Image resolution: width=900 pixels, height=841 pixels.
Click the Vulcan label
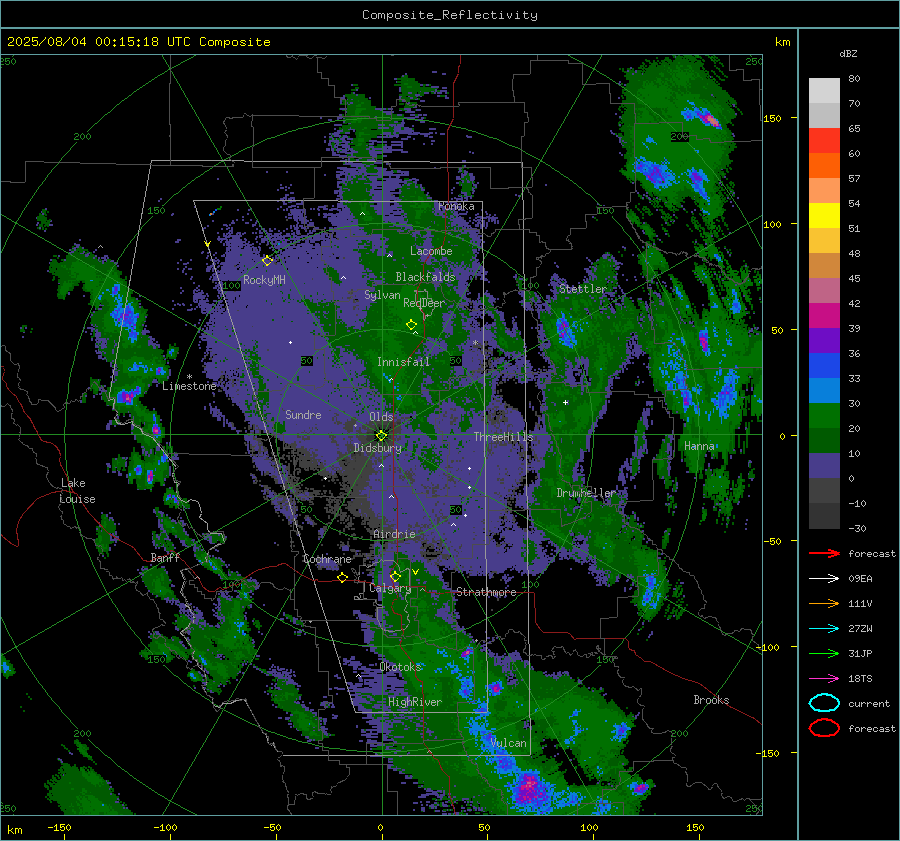(x=509, y=743)
